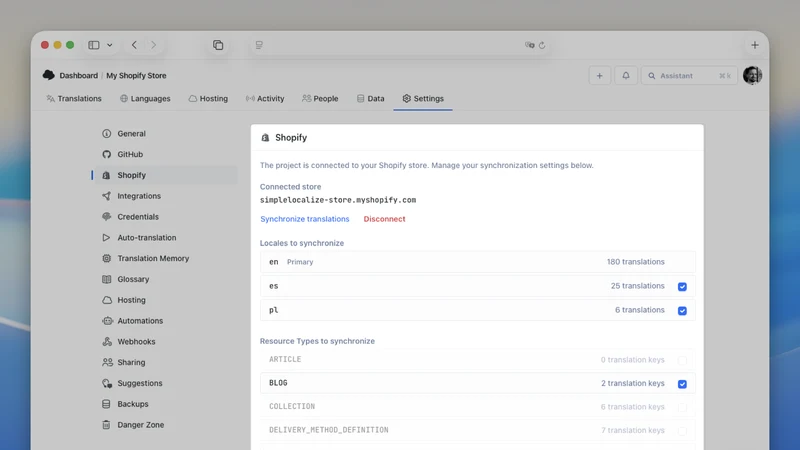This screenshot has width=800, height=450.
Task: Click the Backups database icon
Action: (106, 404)
